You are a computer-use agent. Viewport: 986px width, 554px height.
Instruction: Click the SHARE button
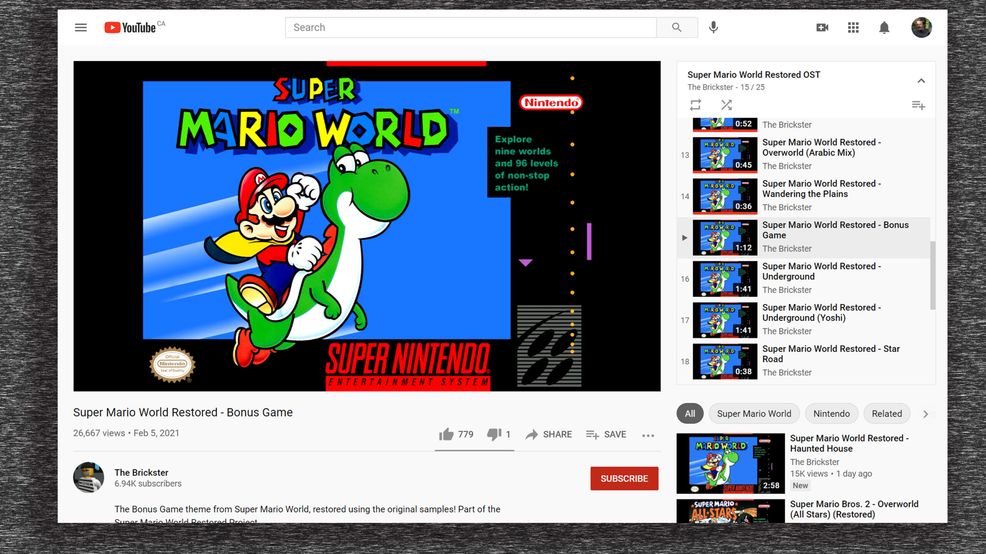(x=548, y=435)
